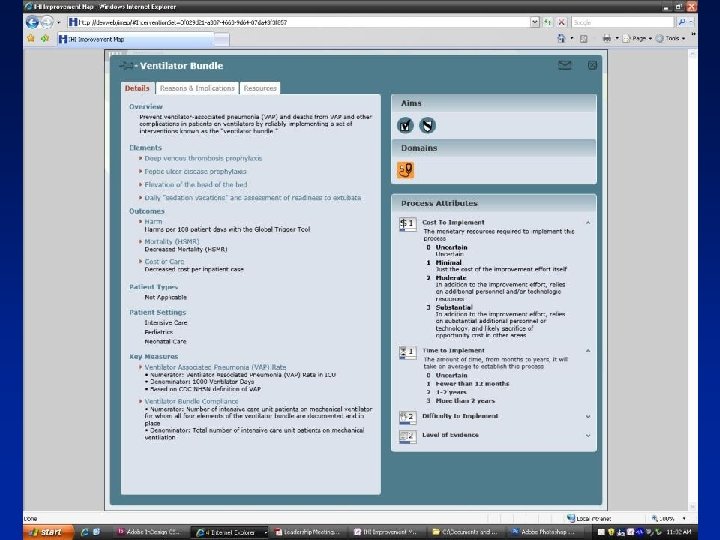Expand the Difficulty to Implement section
The width and height of the screenshot is (720, 540).
588,416
